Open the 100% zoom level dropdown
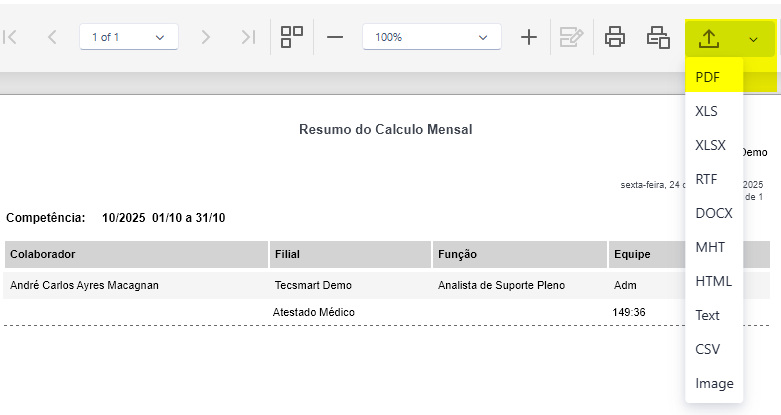 tap(431, 37)
